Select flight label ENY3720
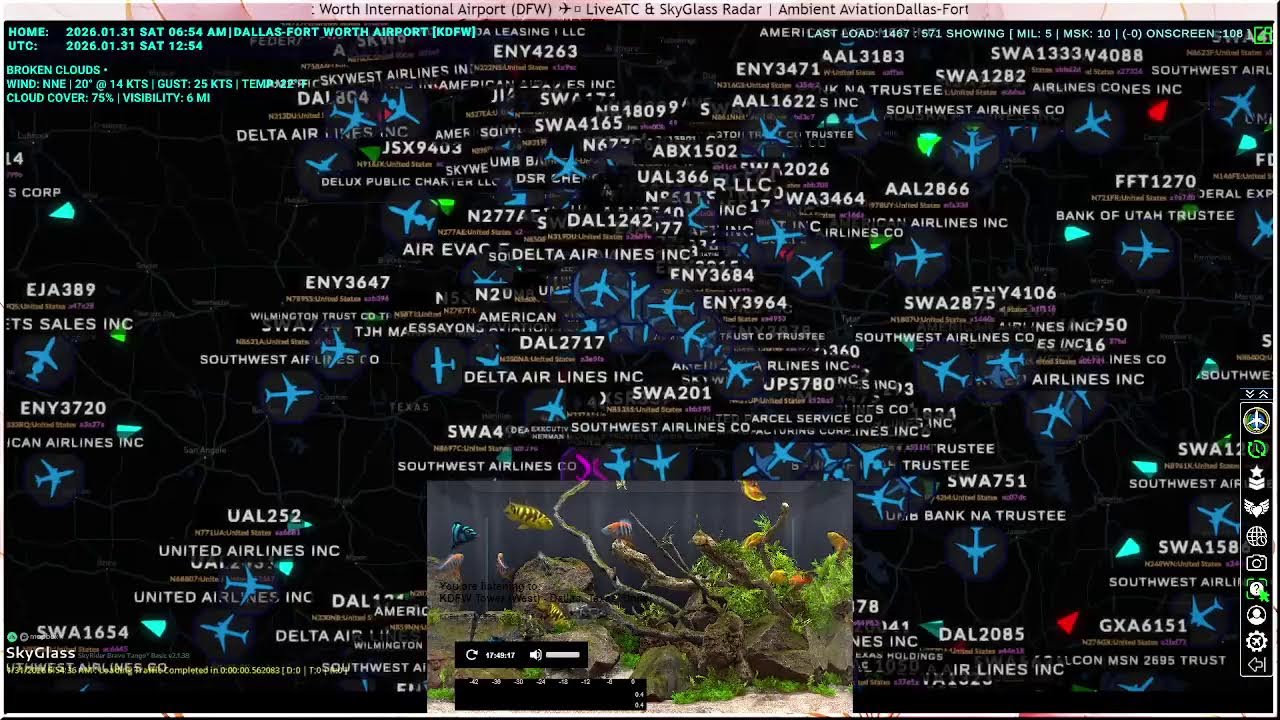Screen dimensions: 1280x720 [63, 408]
